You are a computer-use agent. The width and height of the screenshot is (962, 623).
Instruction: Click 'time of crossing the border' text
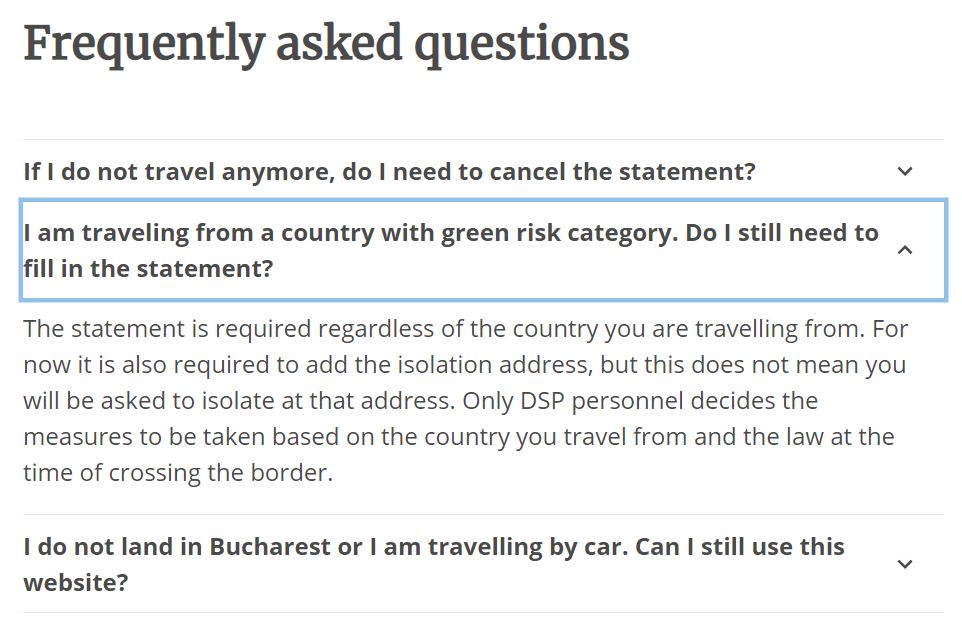[178, 473]
